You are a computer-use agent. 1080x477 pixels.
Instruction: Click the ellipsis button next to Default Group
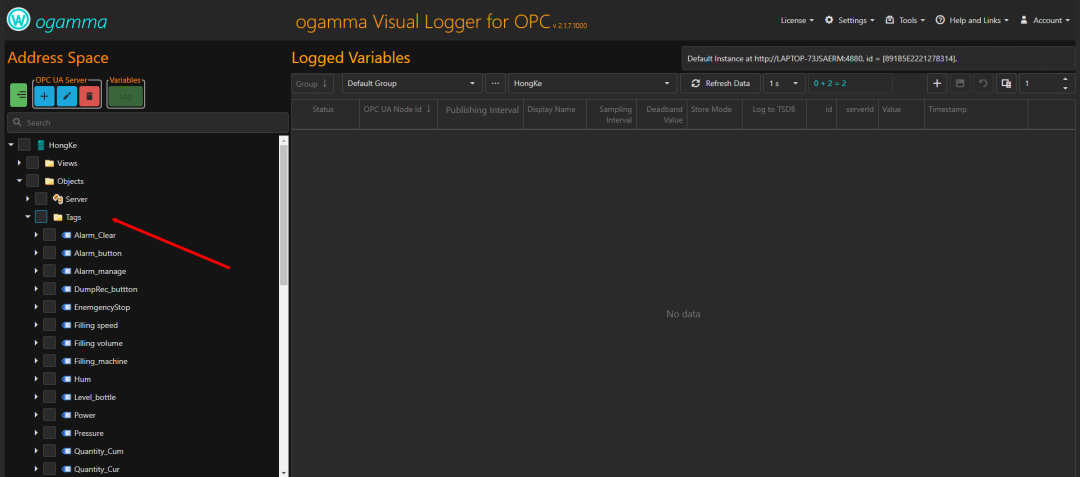click(495, 83)
